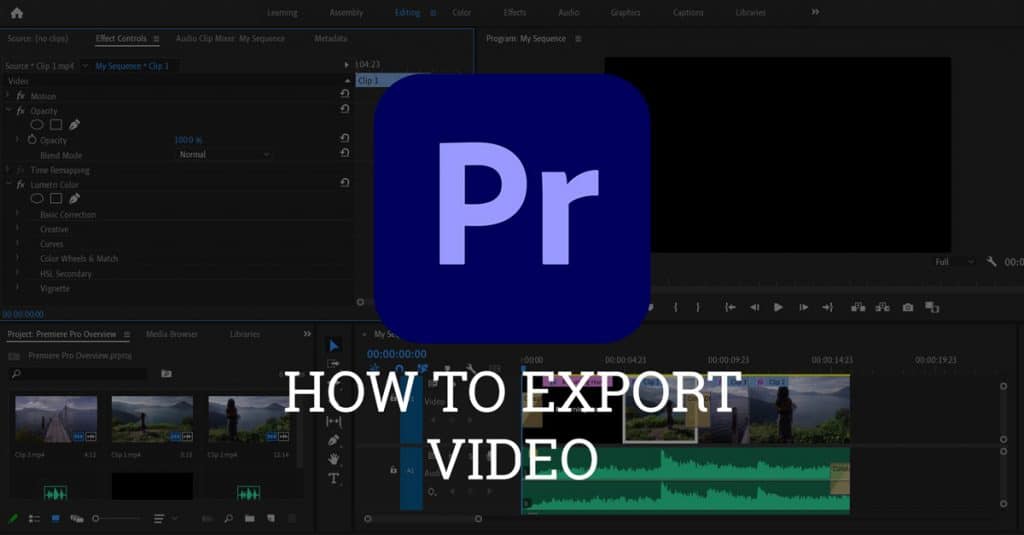Open the Blend Mode Normal dropdown
Image resolution: width=1024 pixels, height=535 pixels.
pos(223,155)
